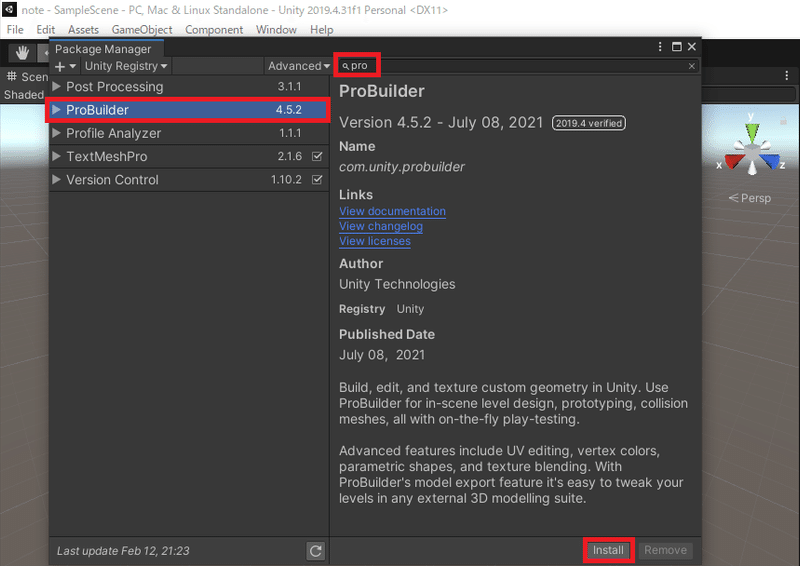The height and width of the screenshot is (566, 800).
Task: Click the com.unity.probuilder package name
Action: (402, 167)
